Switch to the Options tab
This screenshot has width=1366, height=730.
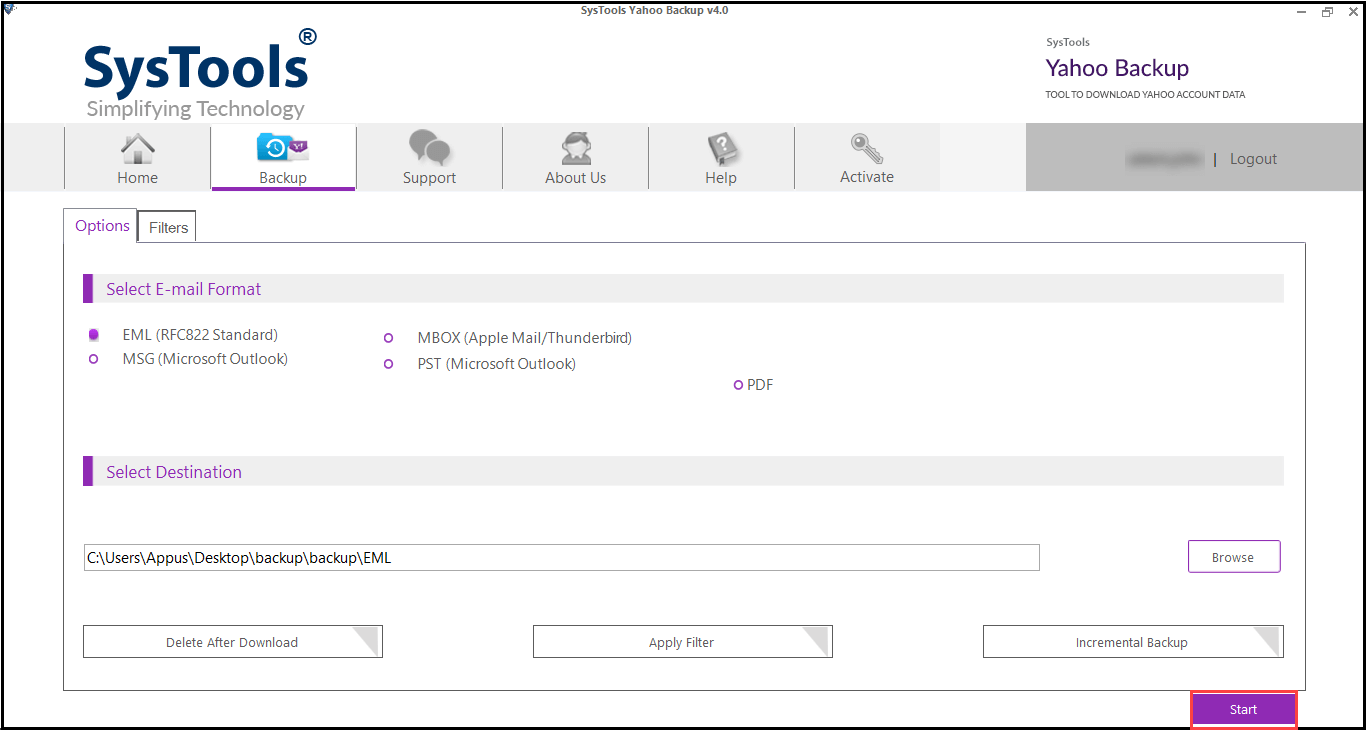pos(103,226)
